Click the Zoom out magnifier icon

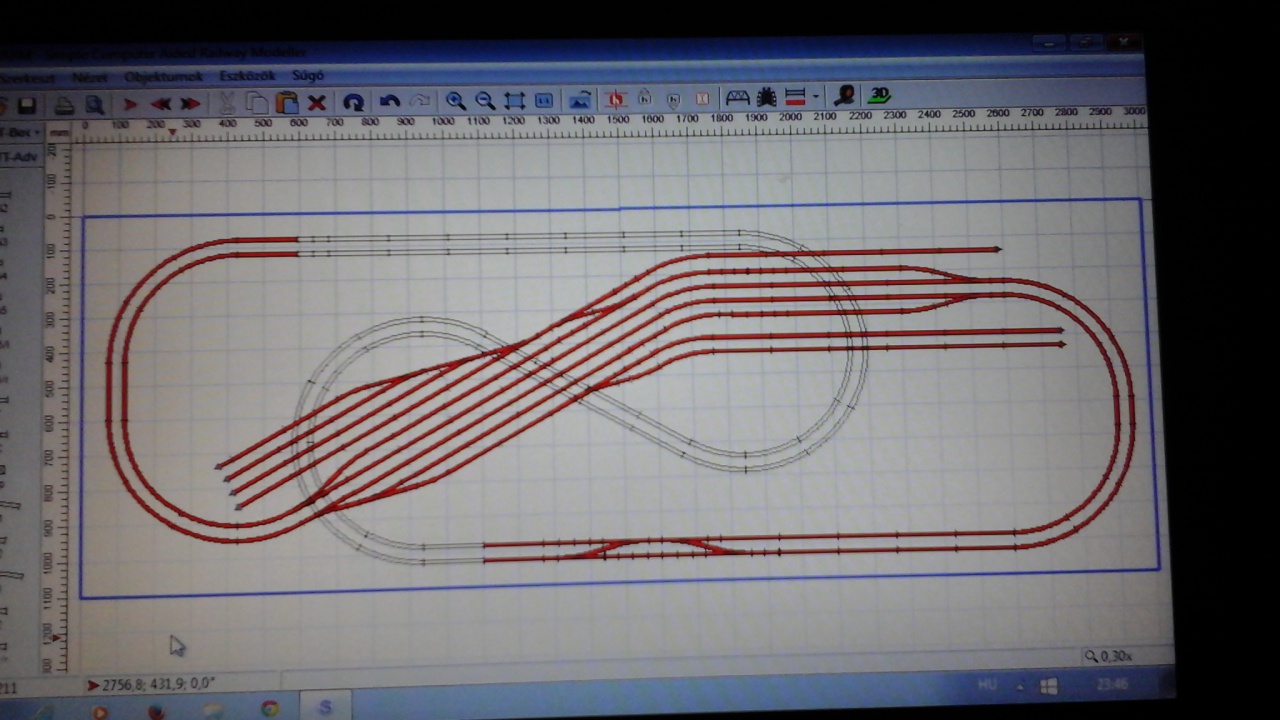485,101
